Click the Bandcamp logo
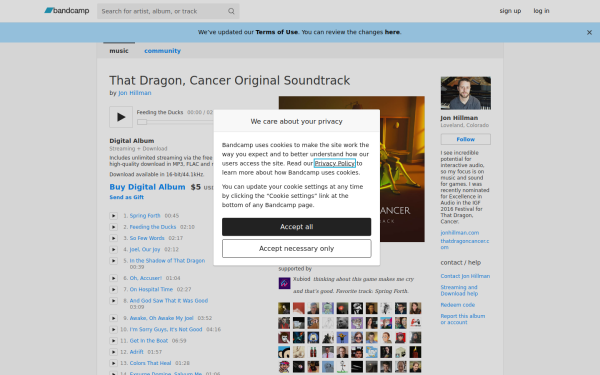Viewport: 600px width, 375px height. 67,11
